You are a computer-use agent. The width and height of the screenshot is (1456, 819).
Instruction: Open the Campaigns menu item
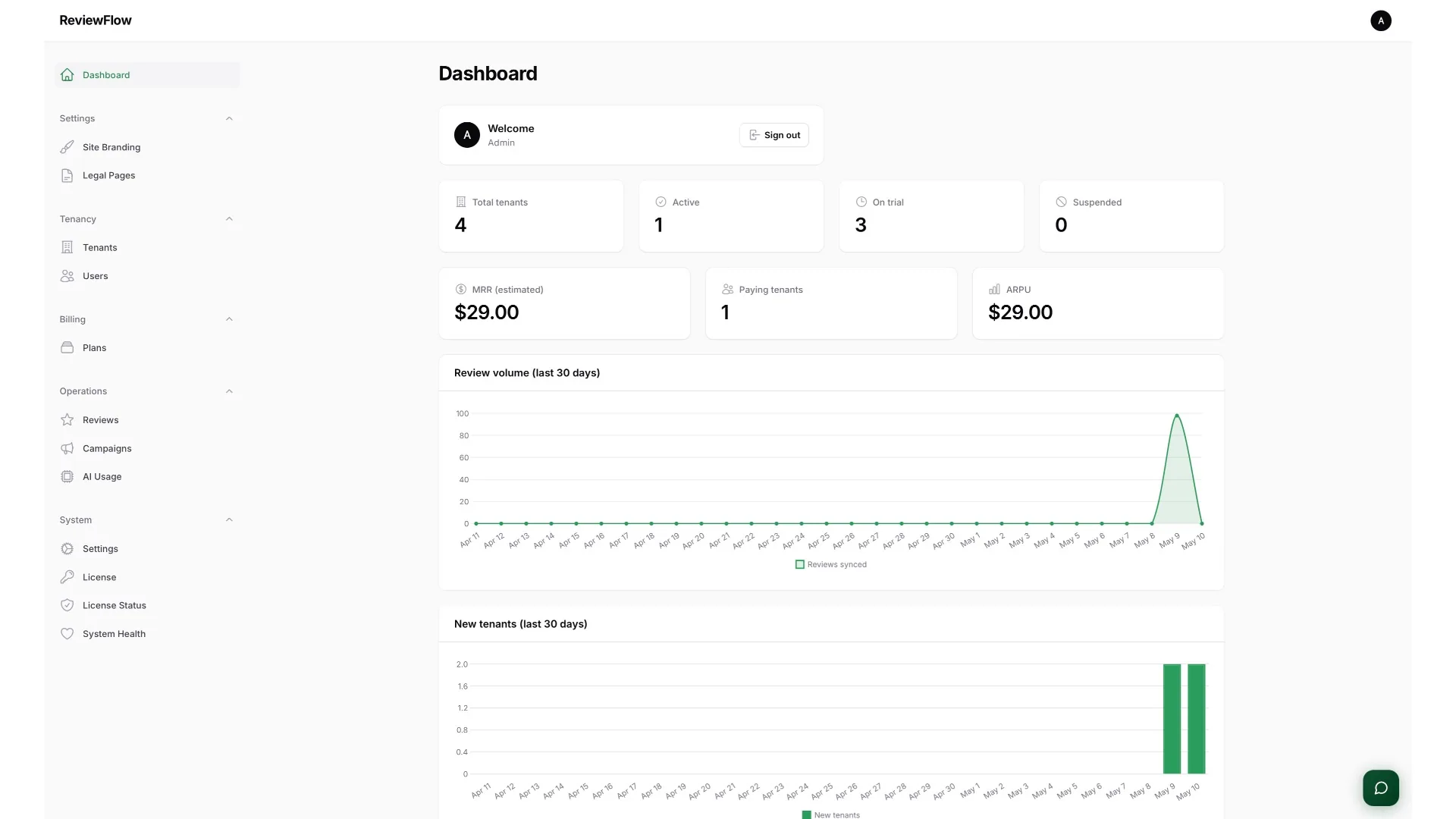(x=147, y=448)
